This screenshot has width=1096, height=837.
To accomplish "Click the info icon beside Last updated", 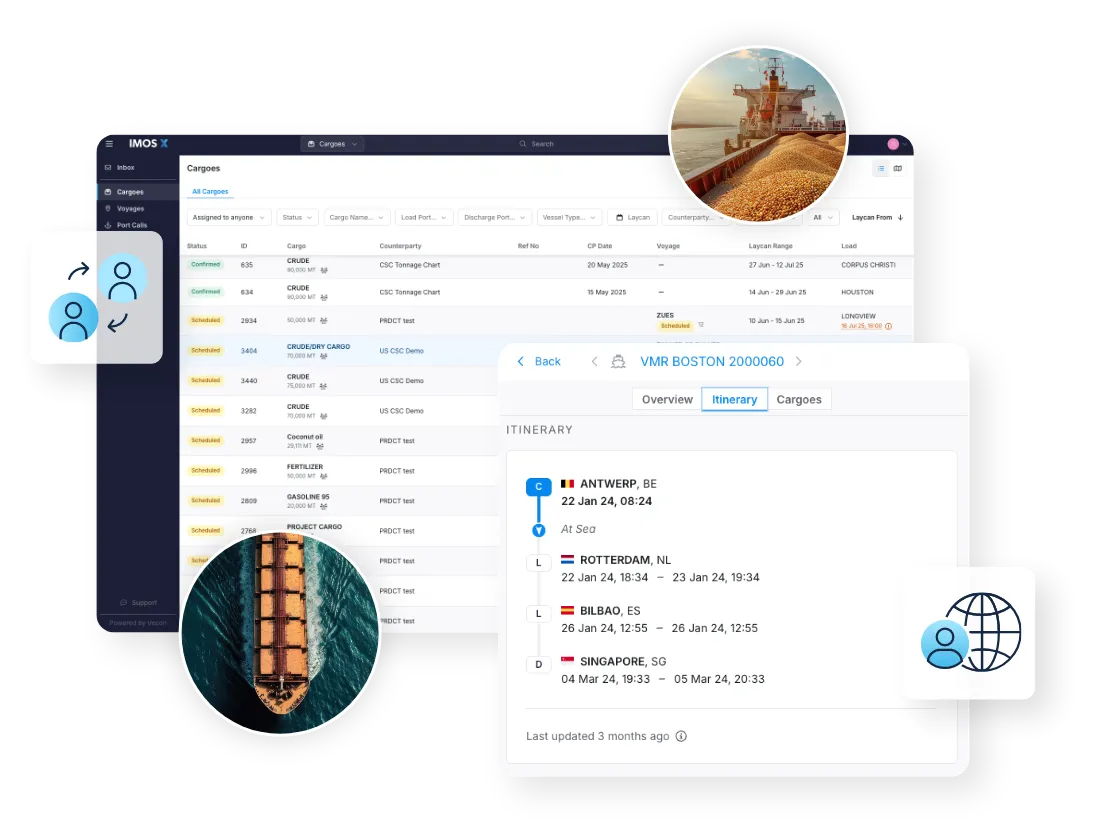I will tap(681, 737).
